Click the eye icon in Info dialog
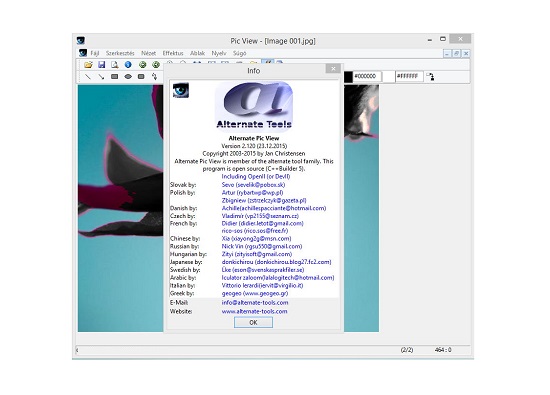This screenshot has width=550, height=395. coord(181,90)
